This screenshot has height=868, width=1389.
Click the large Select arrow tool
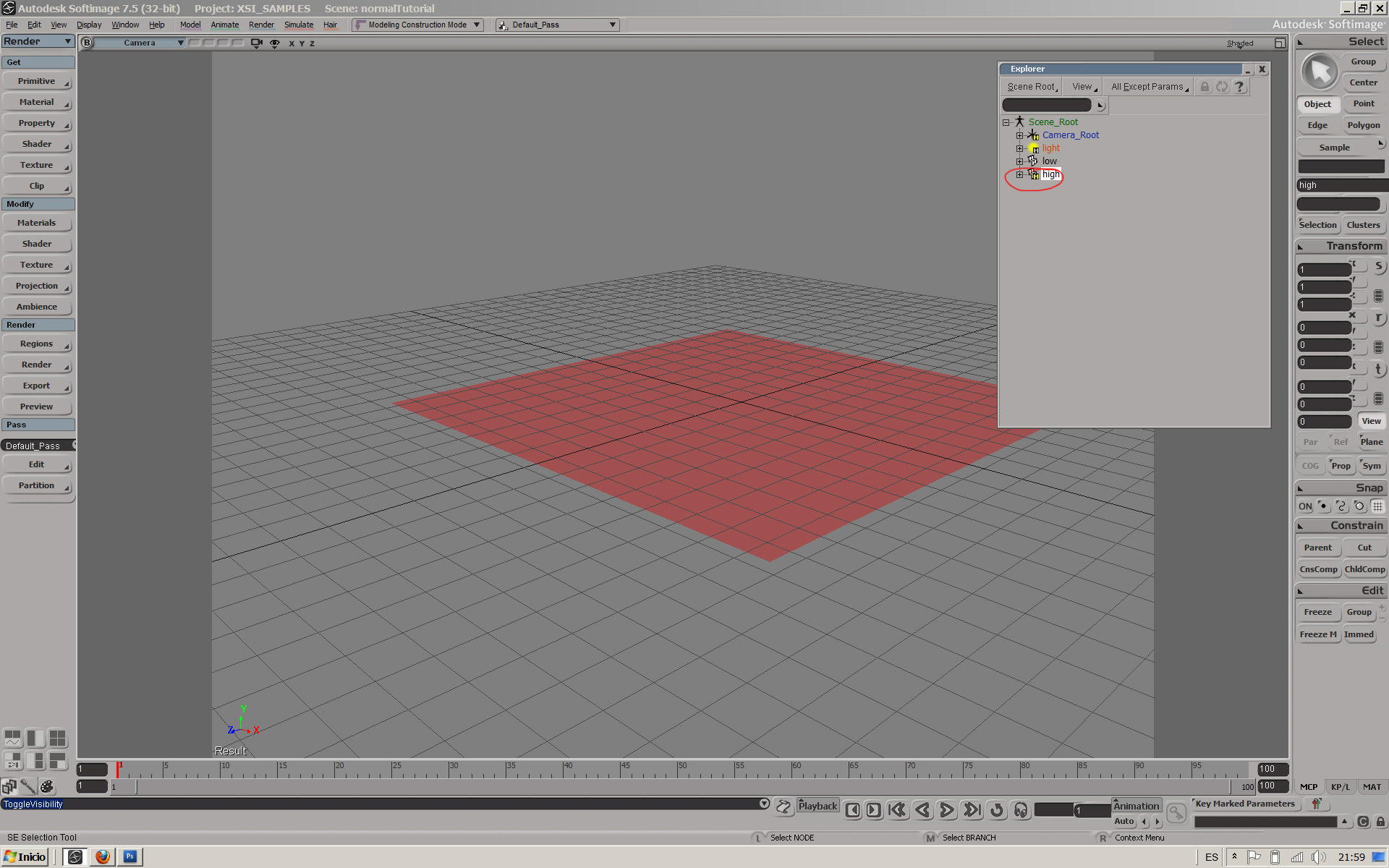click(x=1320, y=72)
